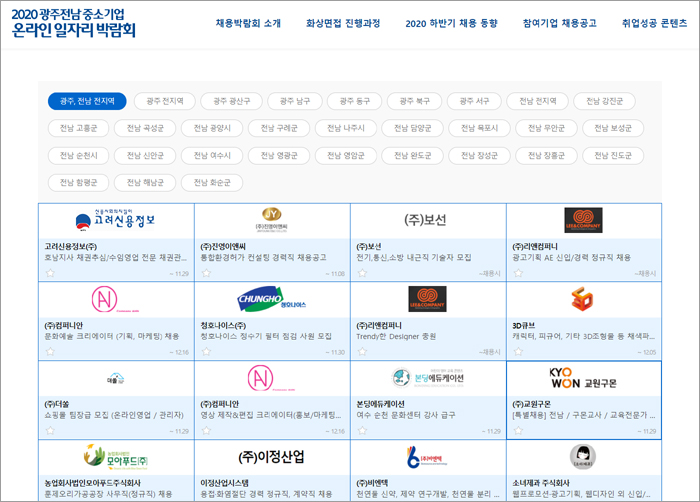Image resolution: width=700 pixels, height=502 pixels.
Task: Open the 채용박람회 소개 menu
Action: [x=248, y=23]
